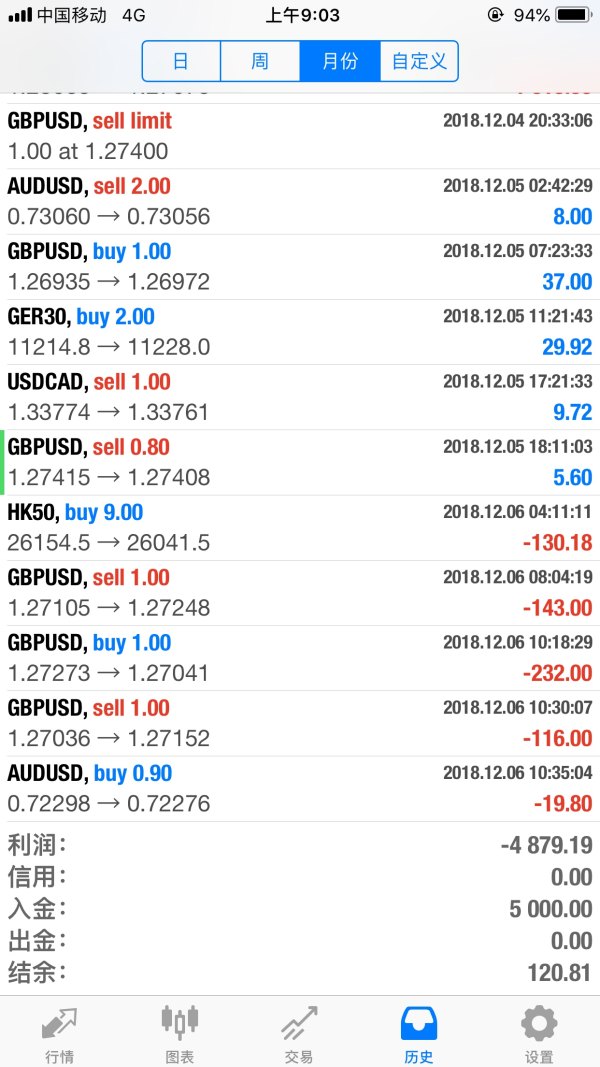600x1067 pixels.
Task: Switch to the 周 week tab
Action: click(x=260, y=61)
